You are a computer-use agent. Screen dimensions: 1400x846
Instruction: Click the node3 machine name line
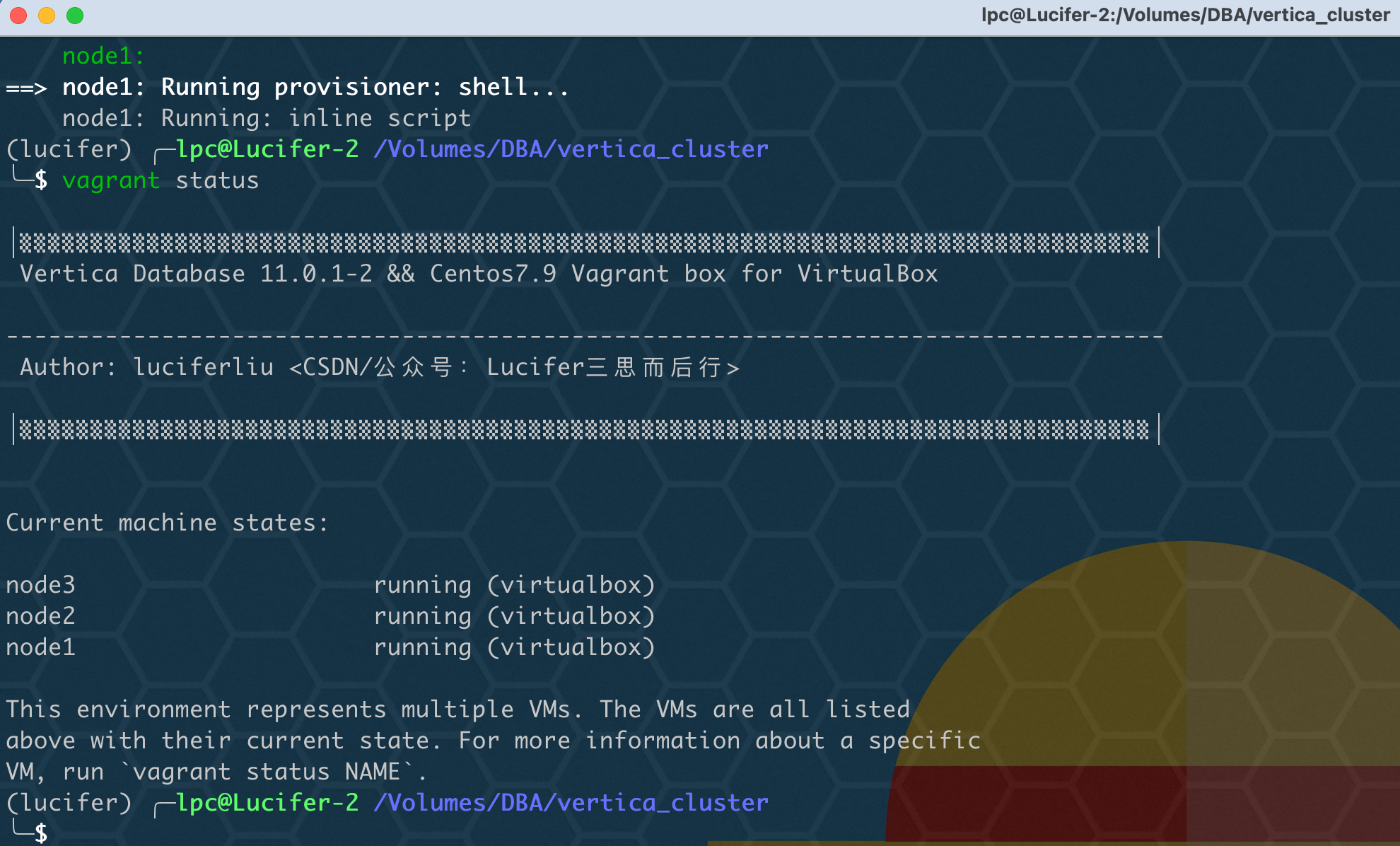click(40, 586)
